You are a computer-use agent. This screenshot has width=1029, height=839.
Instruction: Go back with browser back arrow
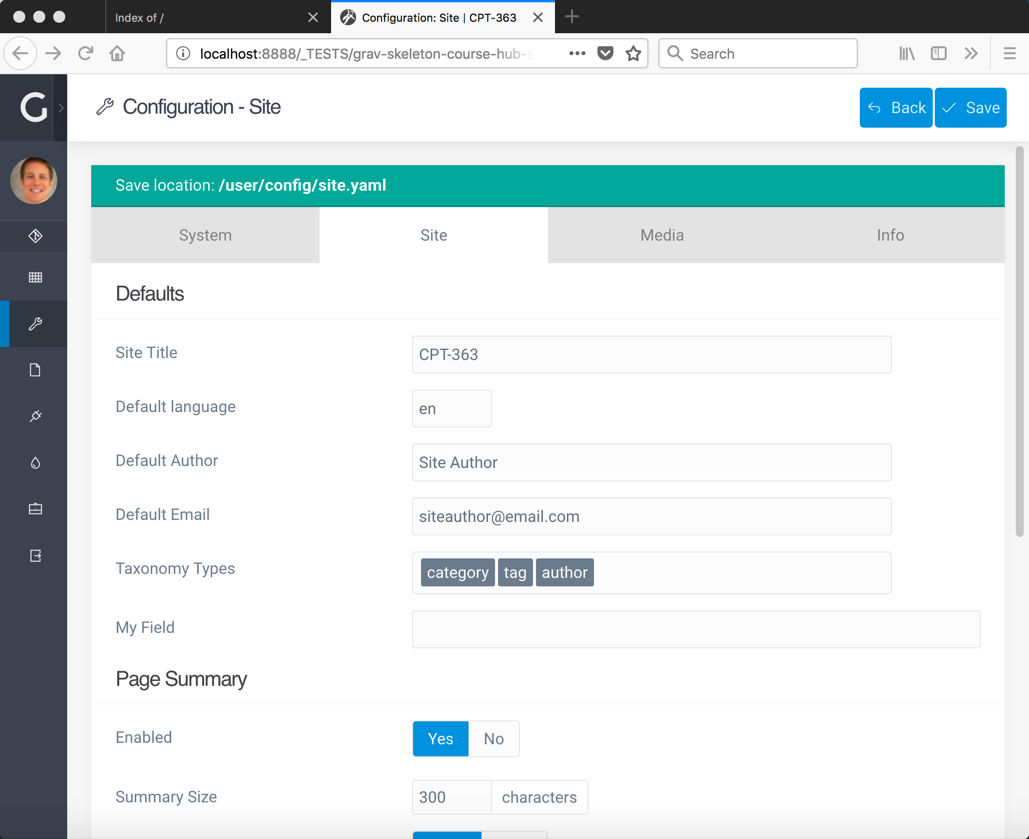click(x=20, y=53)
